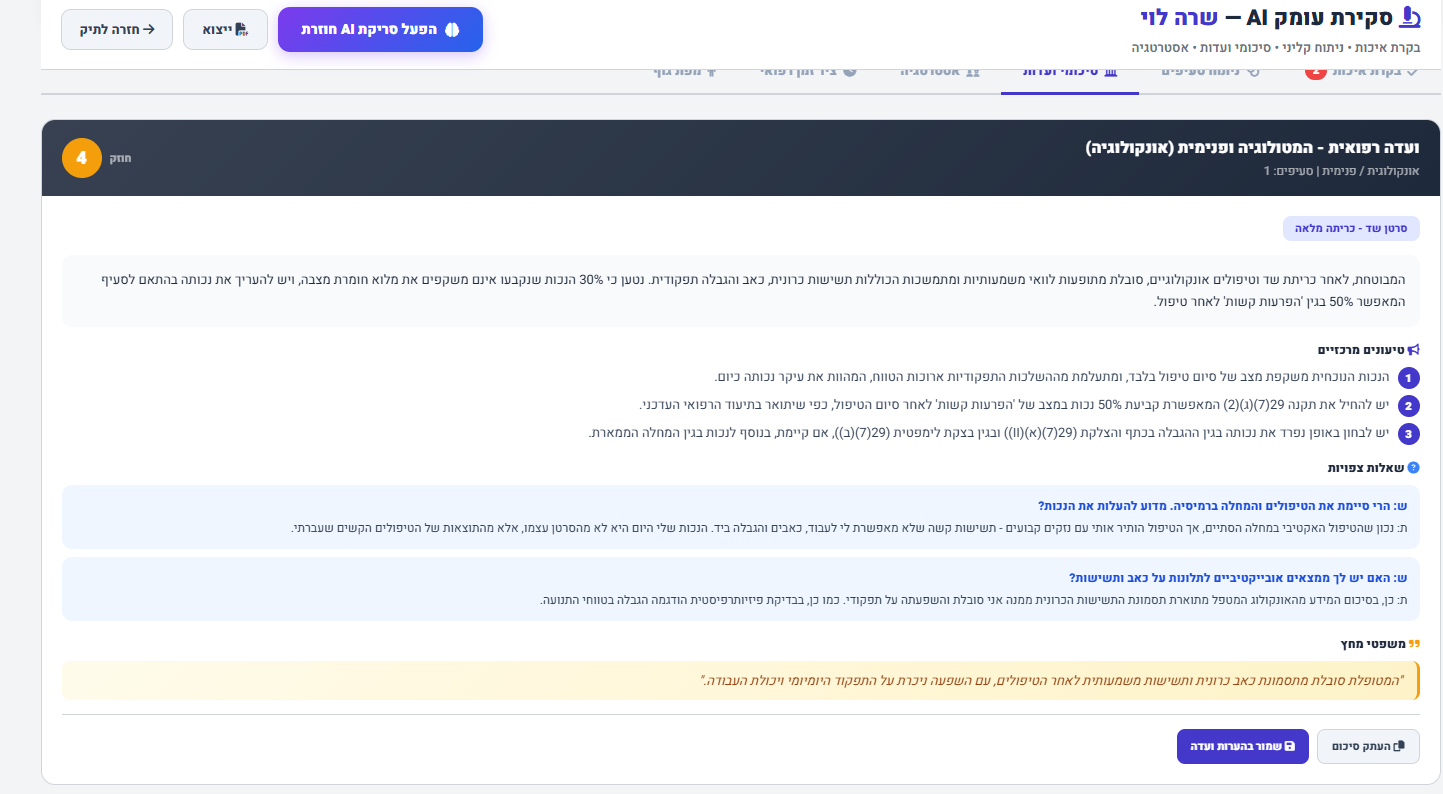Select the סיכומי ועדות tab
1443x794 pixels.
[x=1069, y=72]
